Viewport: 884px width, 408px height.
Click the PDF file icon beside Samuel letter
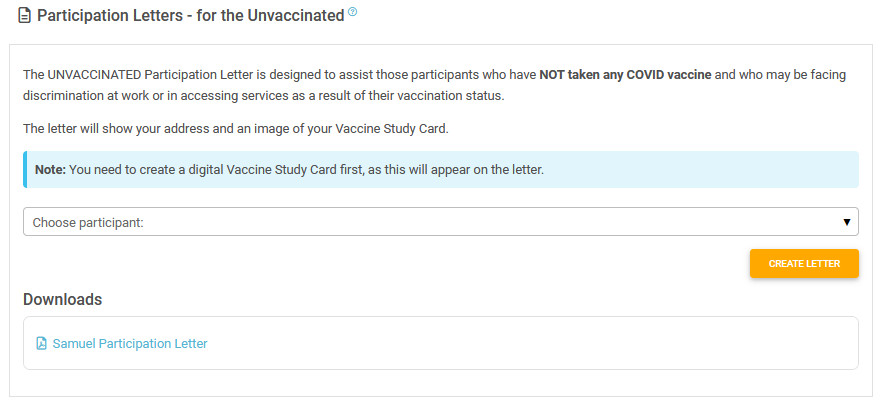41,343
